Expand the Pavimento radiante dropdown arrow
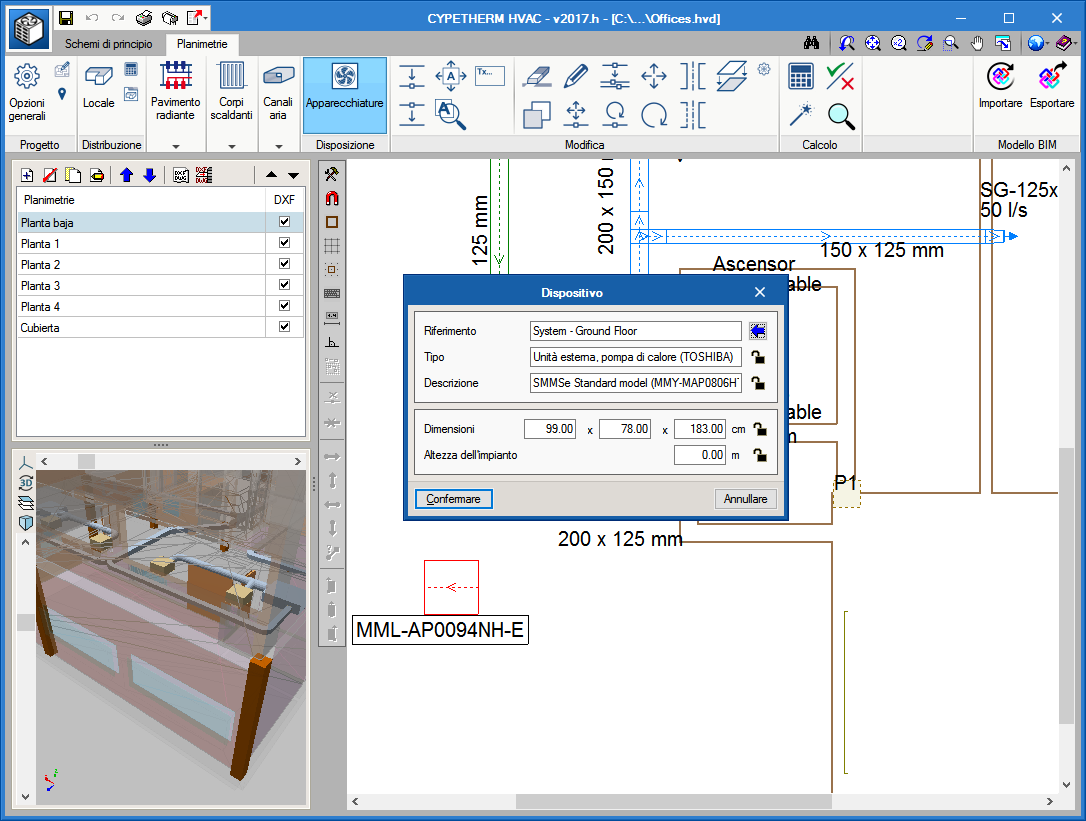Viewport: 1086px width, 821px height. pyautogui.click(x=176, y=146)
